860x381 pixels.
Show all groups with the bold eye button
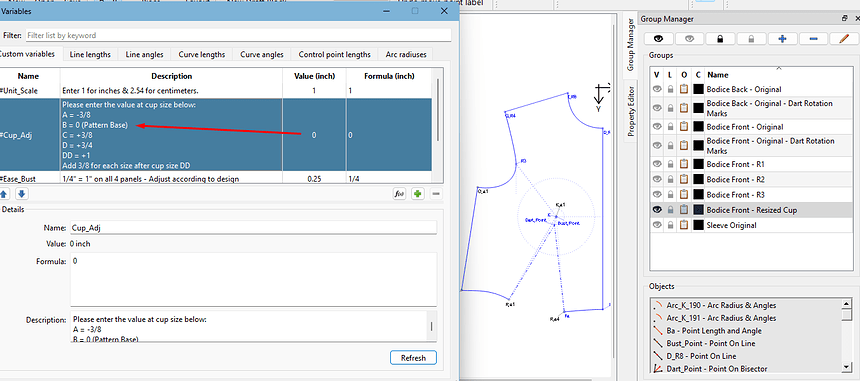pyautogui.click(x=658, y=39)
